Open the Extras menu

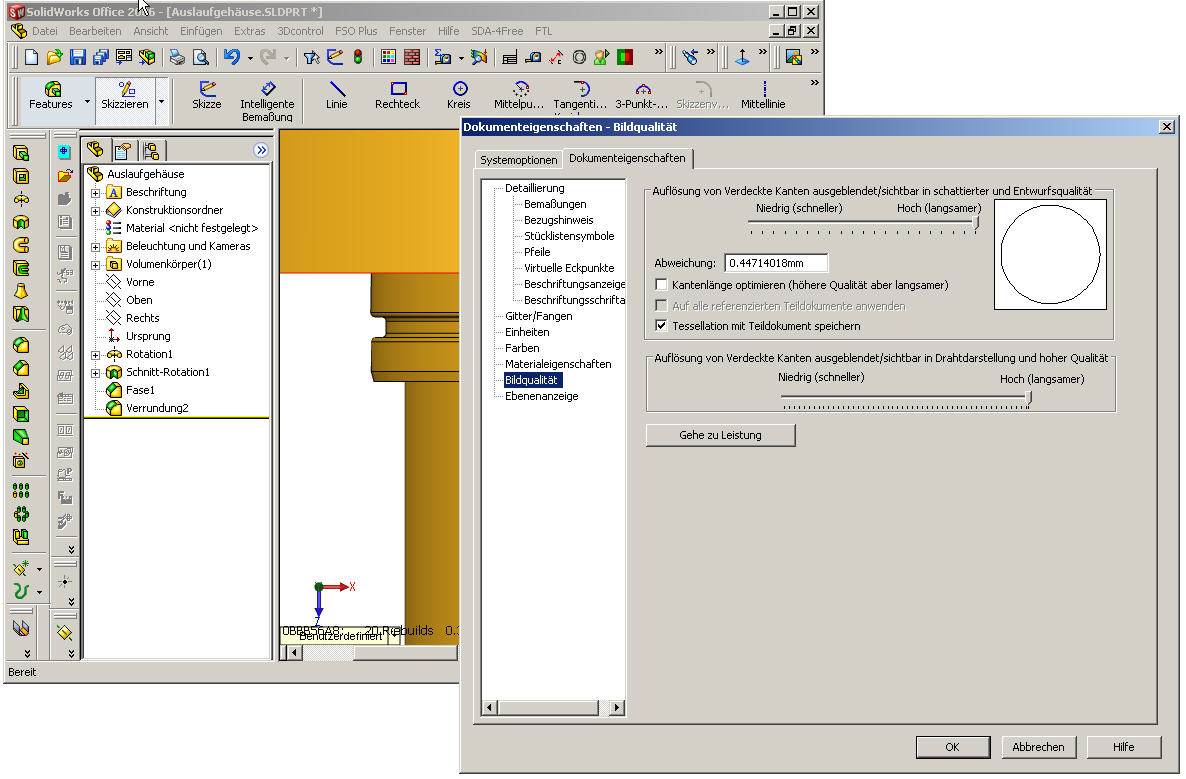pyautogui.click(x=250, y=31)
